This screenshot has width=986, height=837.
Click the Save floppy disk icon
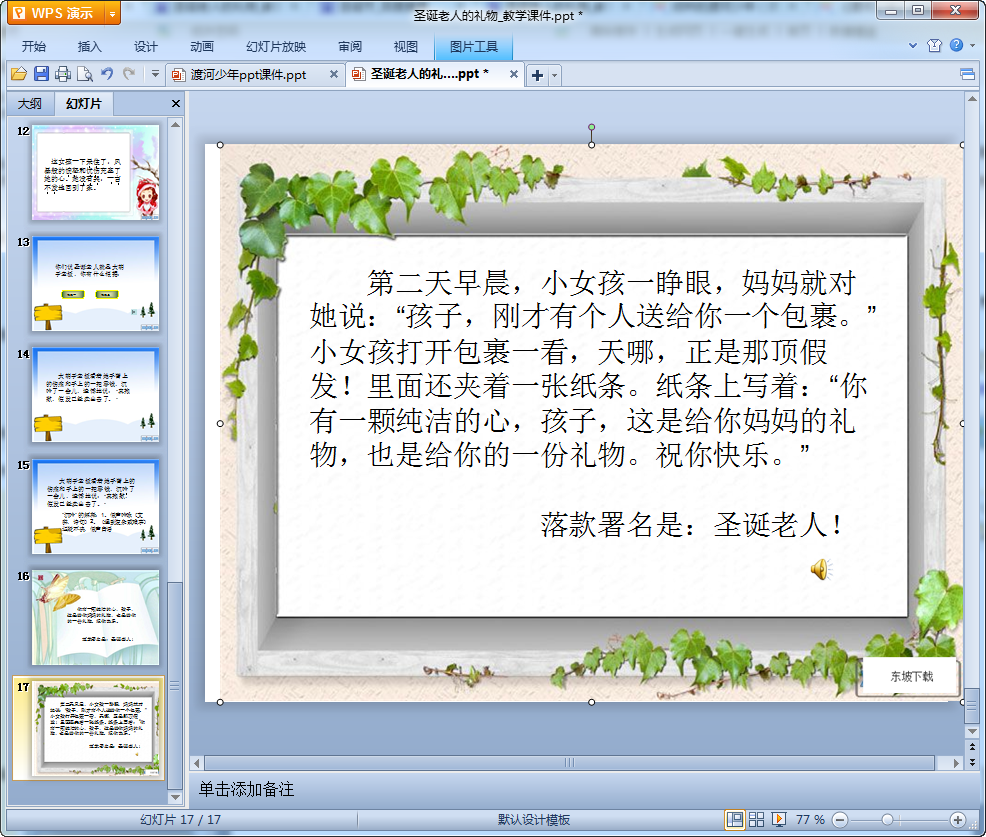tap(41, 74)
